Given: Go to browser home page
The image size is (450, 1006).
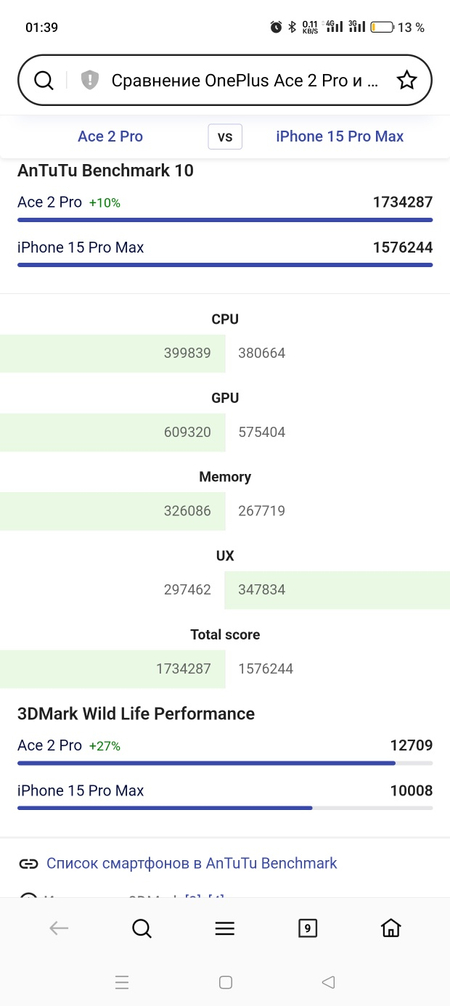Looking at the screenshot, I should click(390, 928).
